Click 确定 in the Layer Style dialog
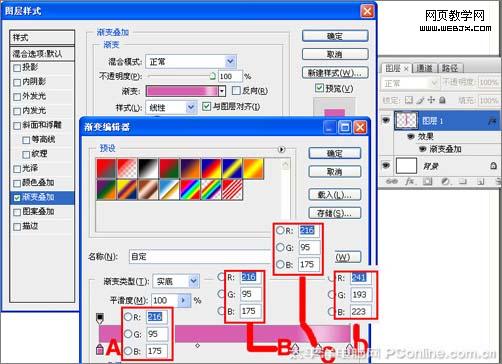This screenshot has height=364, width=502. point(335,36)
